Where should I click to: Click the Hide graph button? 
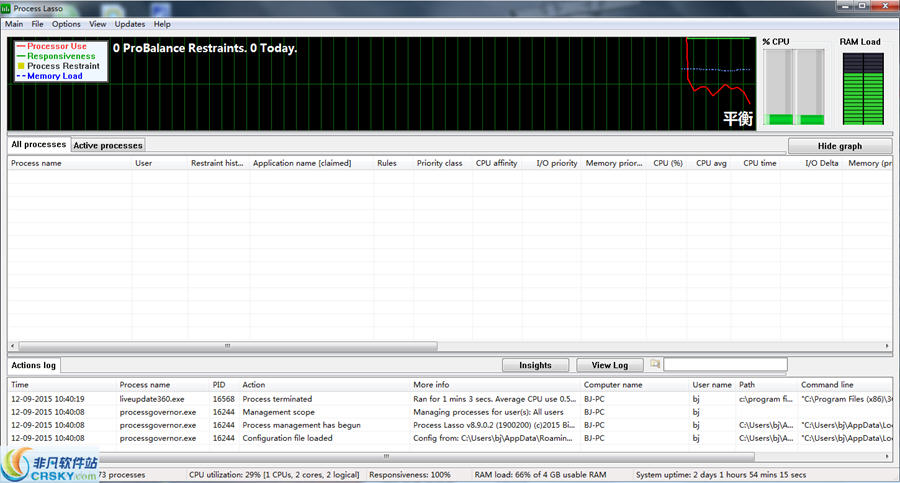(840, 146)
